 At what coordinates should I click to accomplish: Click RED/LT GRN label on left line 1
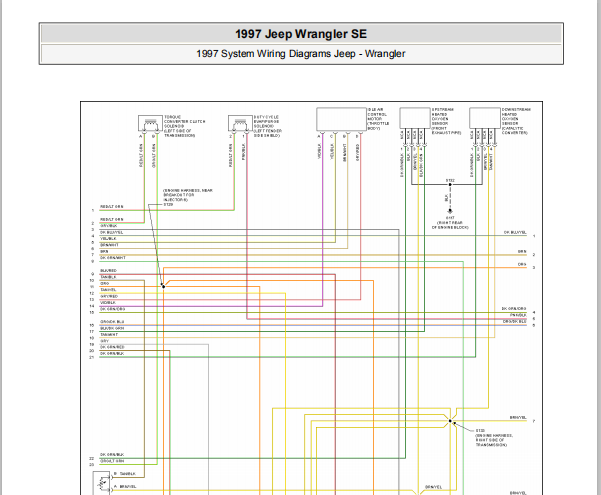(112, 207)
